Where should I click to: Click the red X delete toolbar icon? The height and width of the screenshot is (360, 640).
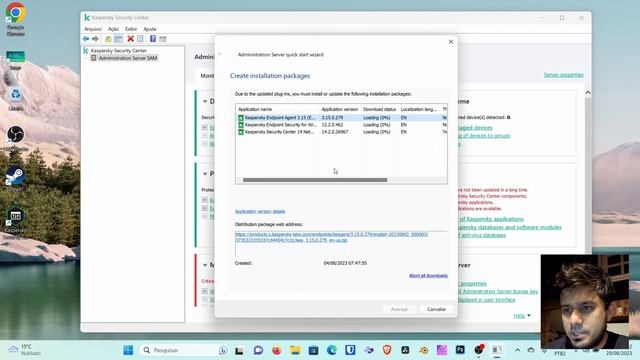click(130, 39)
